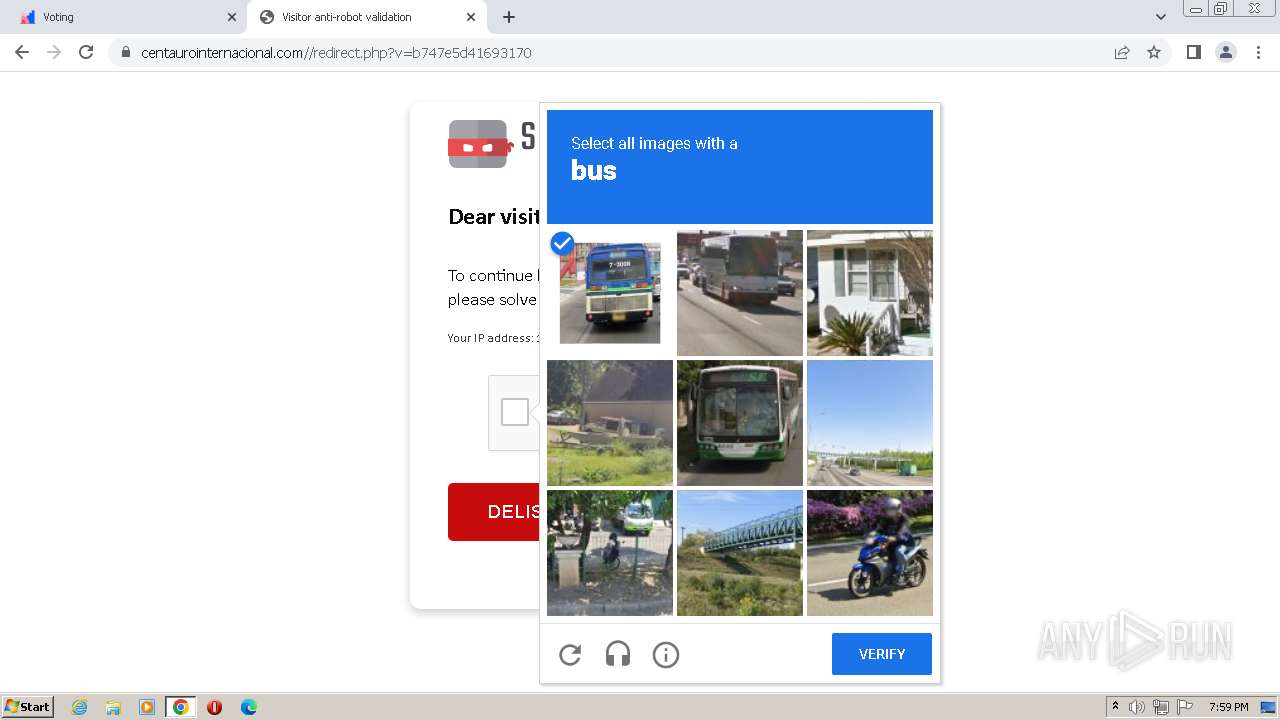Screen dimensions: 1280x720
Task: Click Chrome icon in taskbar
Action: point(181,707)
